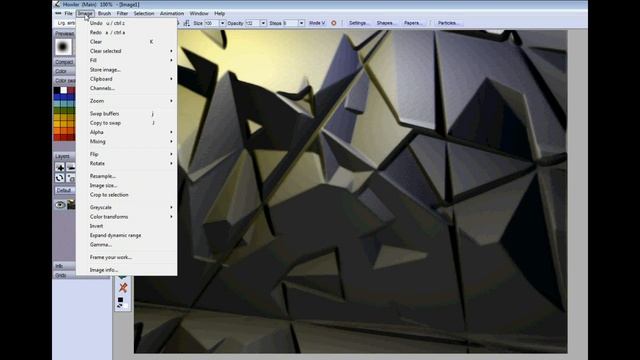
Task: Click the Howler app icon in title bar
Action: tap(57, 4)
